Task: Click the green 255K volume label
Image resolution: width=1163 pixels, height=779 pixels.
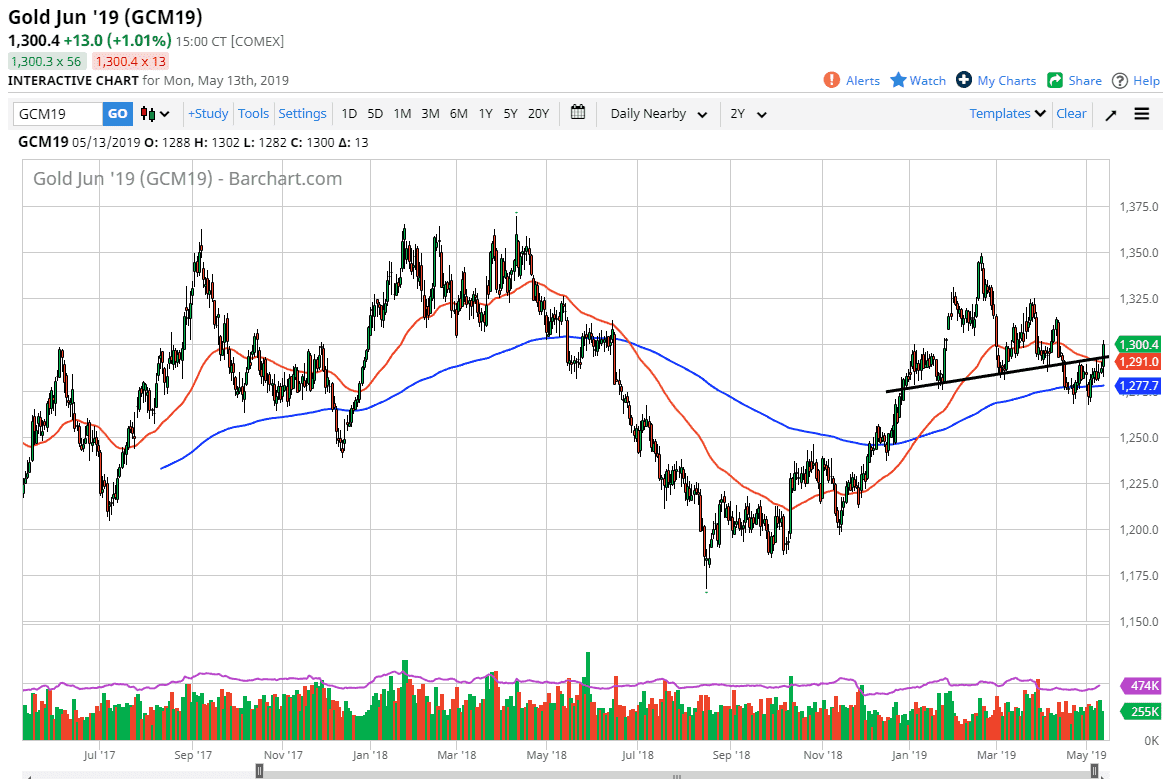Action: (x=1141, y=711)
